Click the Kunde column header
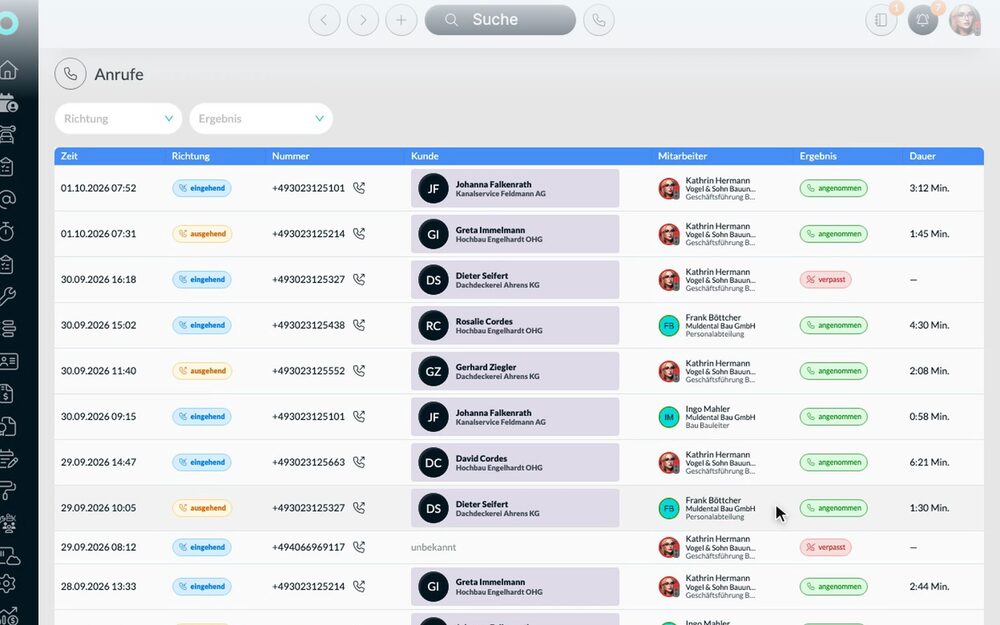The height and width of the screenshot is (625, 1000). (x=425, y=156)
